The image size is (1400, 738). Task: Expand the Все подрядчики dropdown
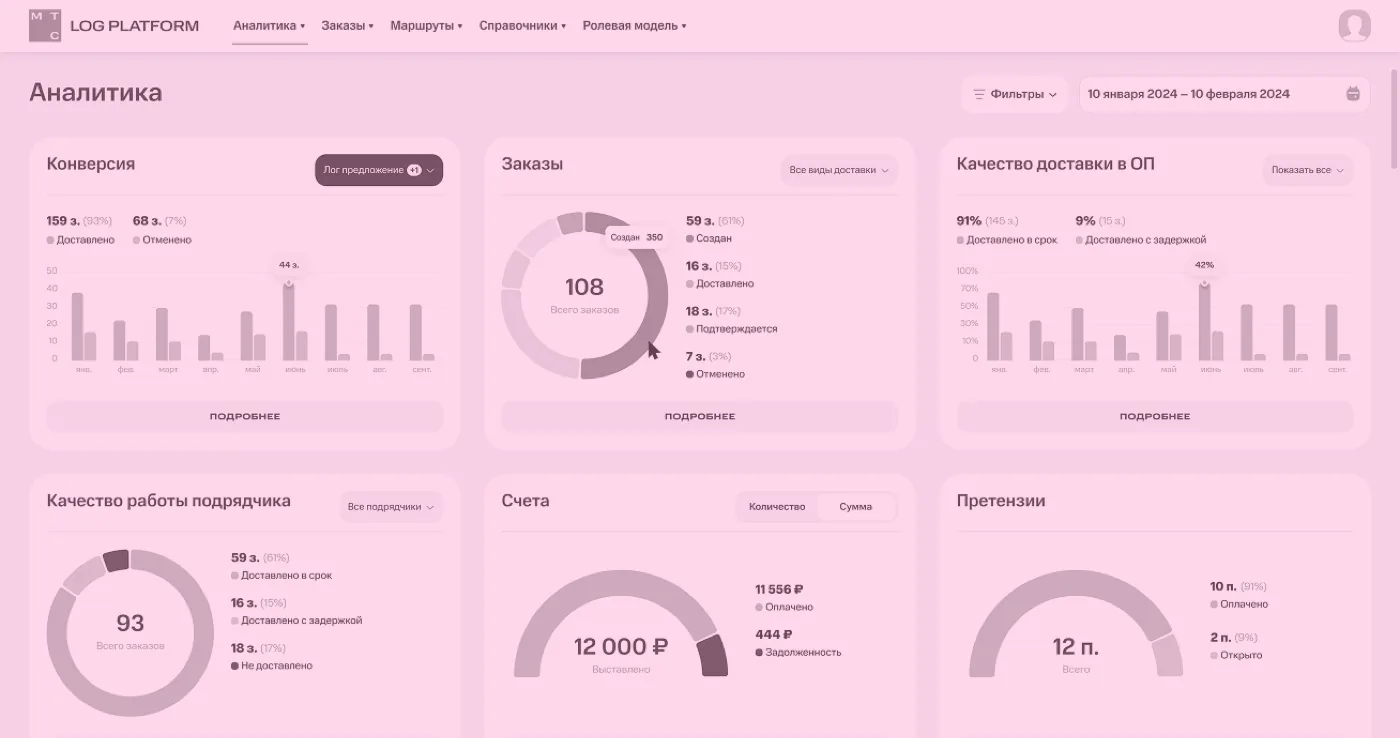pos(390,507)
